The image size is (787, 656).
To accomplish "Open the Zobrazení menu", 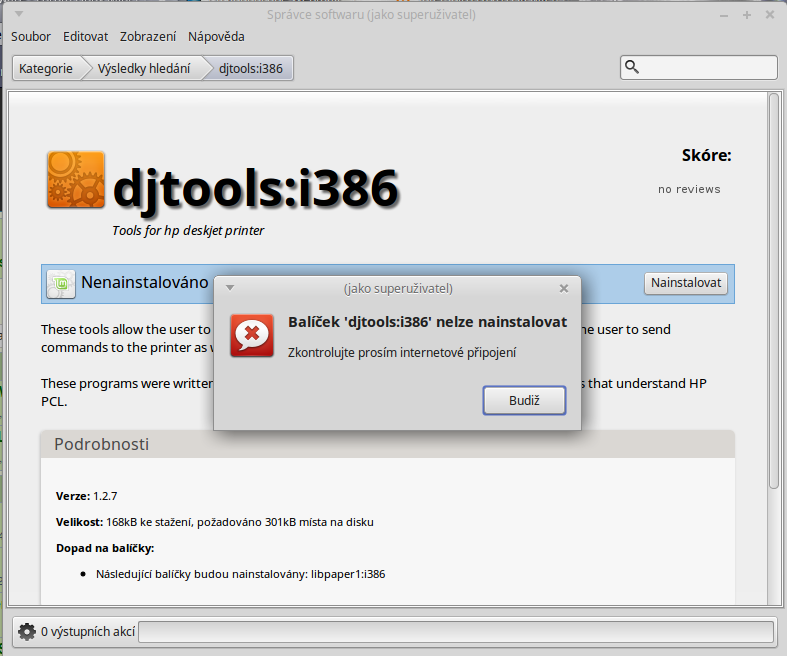I will point(148,37).
